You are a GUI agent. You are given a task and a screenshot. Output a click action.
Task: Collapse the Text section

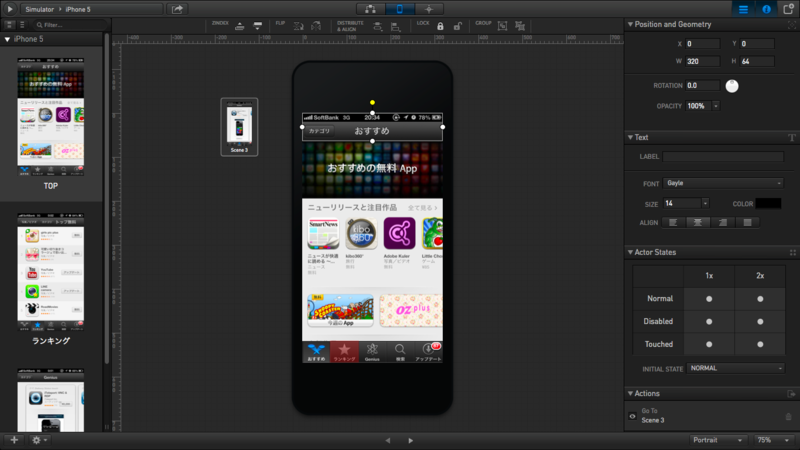point(631,138)
